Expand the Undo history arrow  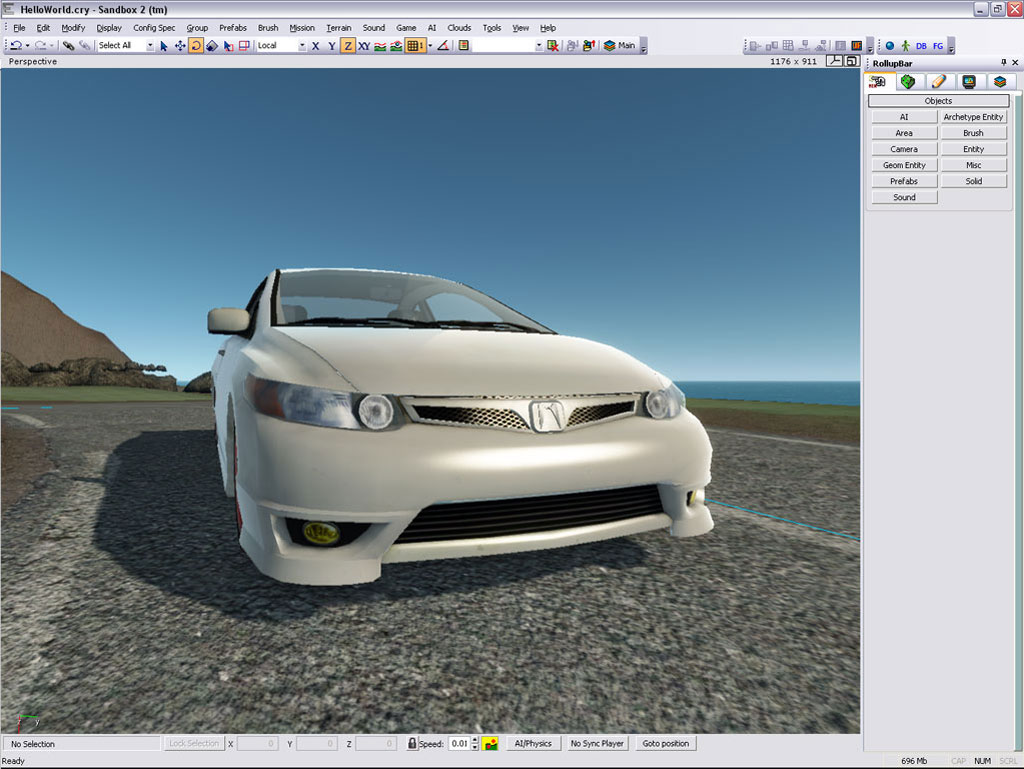point(27,46)
